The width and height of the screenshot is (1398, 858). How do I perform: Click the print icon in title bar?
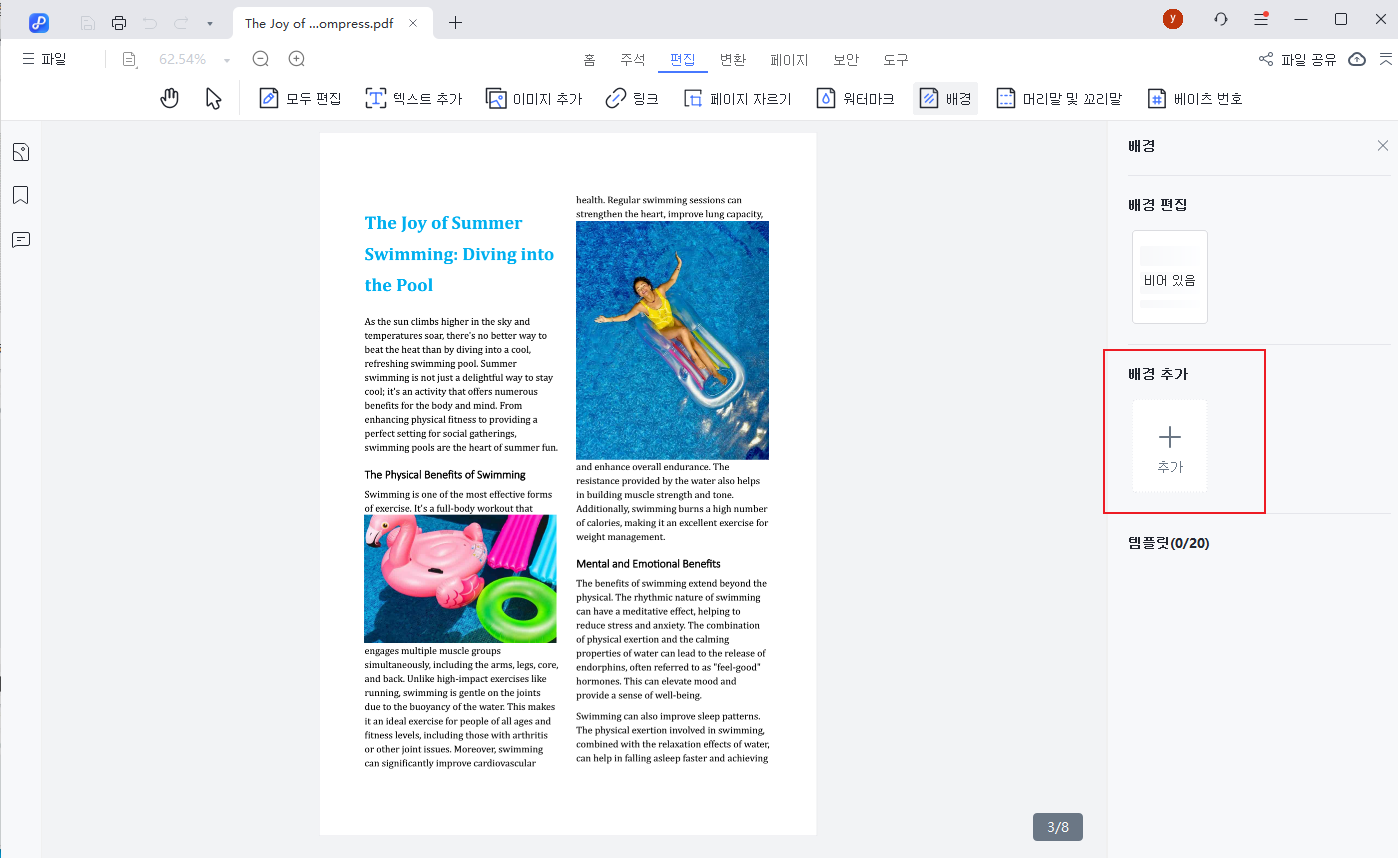[x=119, y=23]
